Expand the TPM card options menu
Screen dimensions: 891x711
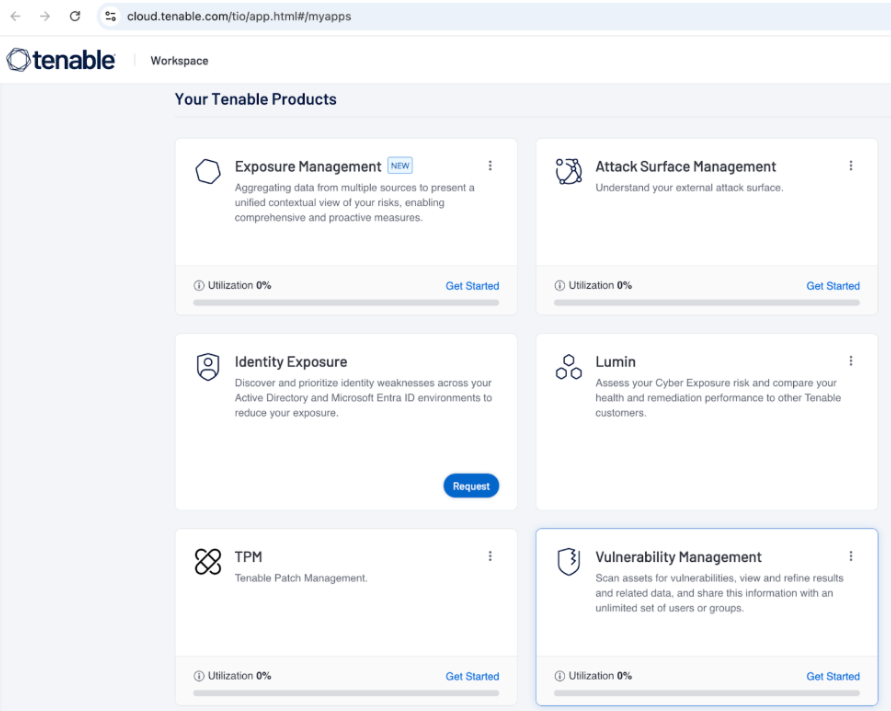coord(490,556)
